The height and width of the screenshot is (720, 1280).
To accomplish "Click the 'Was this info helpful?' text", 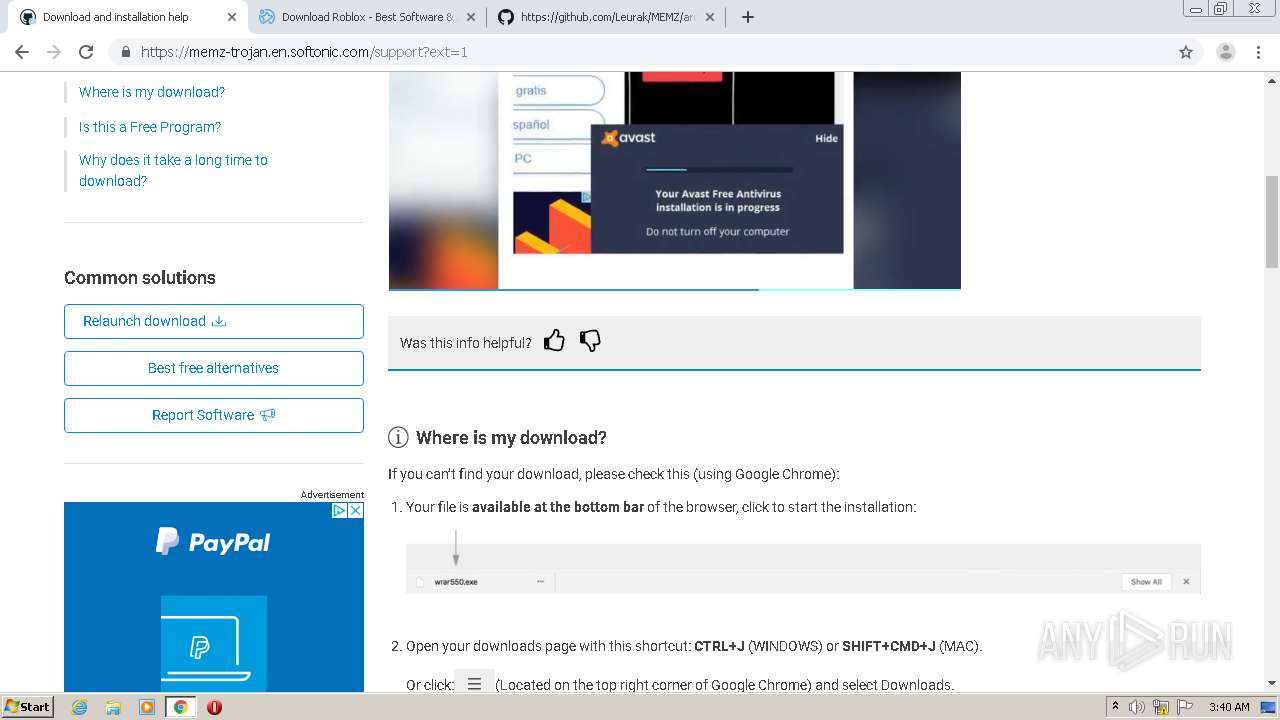I will 466,343.
